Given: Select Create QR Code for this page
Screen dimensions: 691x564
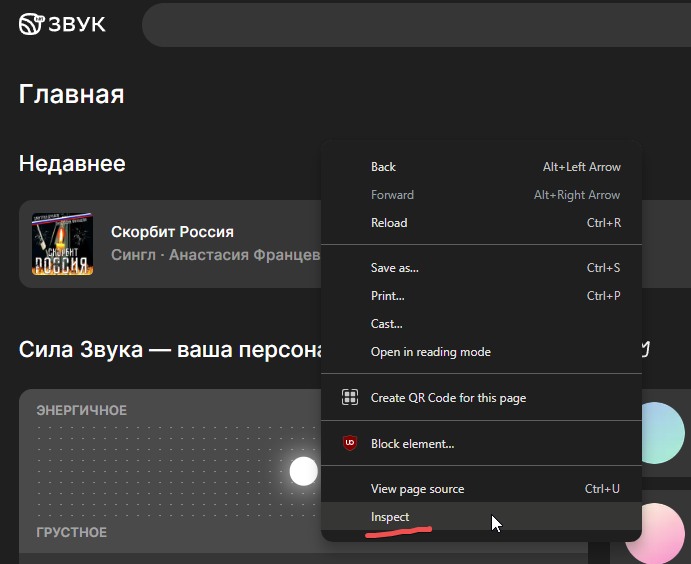Looking at the screenshot, I should coord(481,398).
